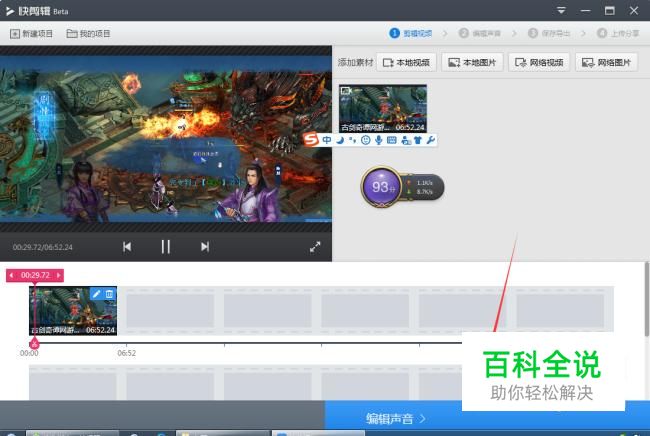650x436 pixels.
Task: Click the purple 93 score ball
Action: [381, 187]
